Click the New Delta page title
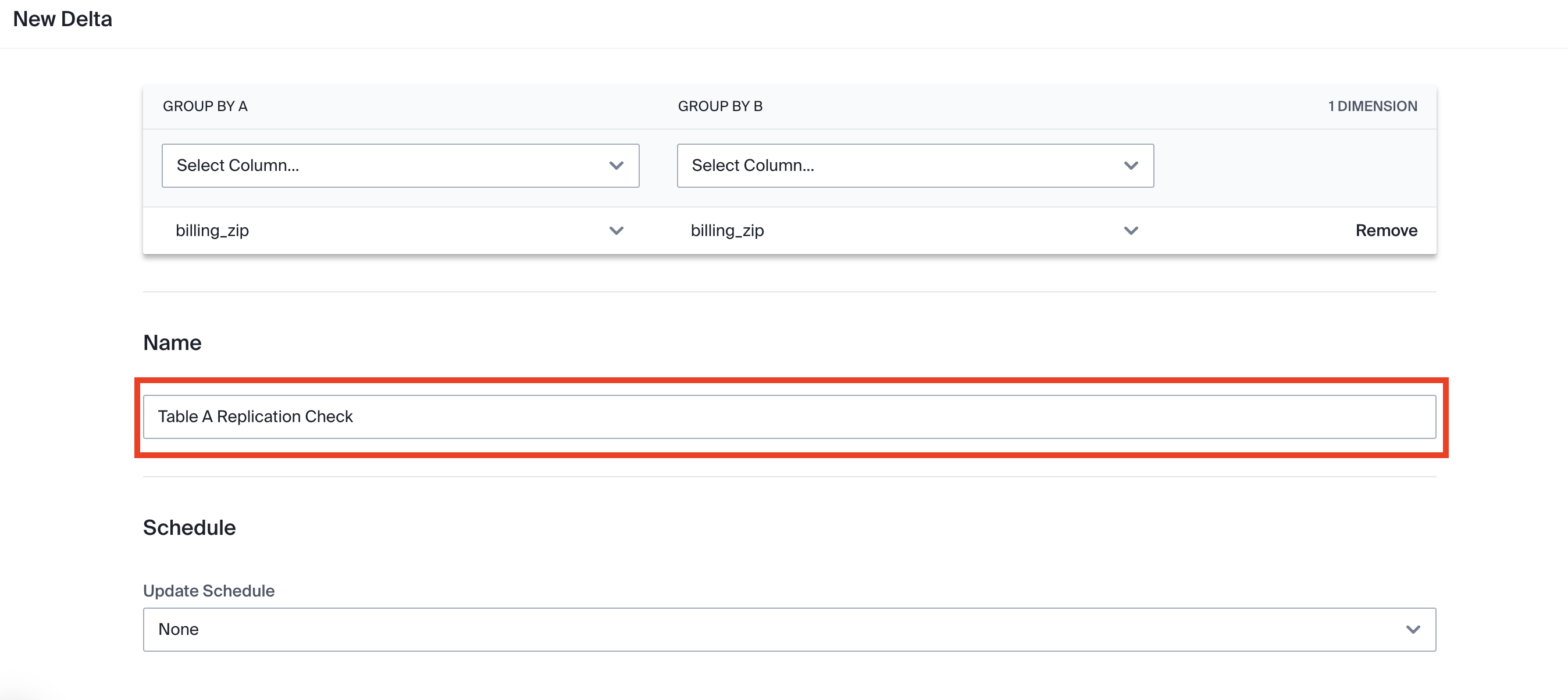Viewport: 1568px width, 700px height. tap(63, 20)
